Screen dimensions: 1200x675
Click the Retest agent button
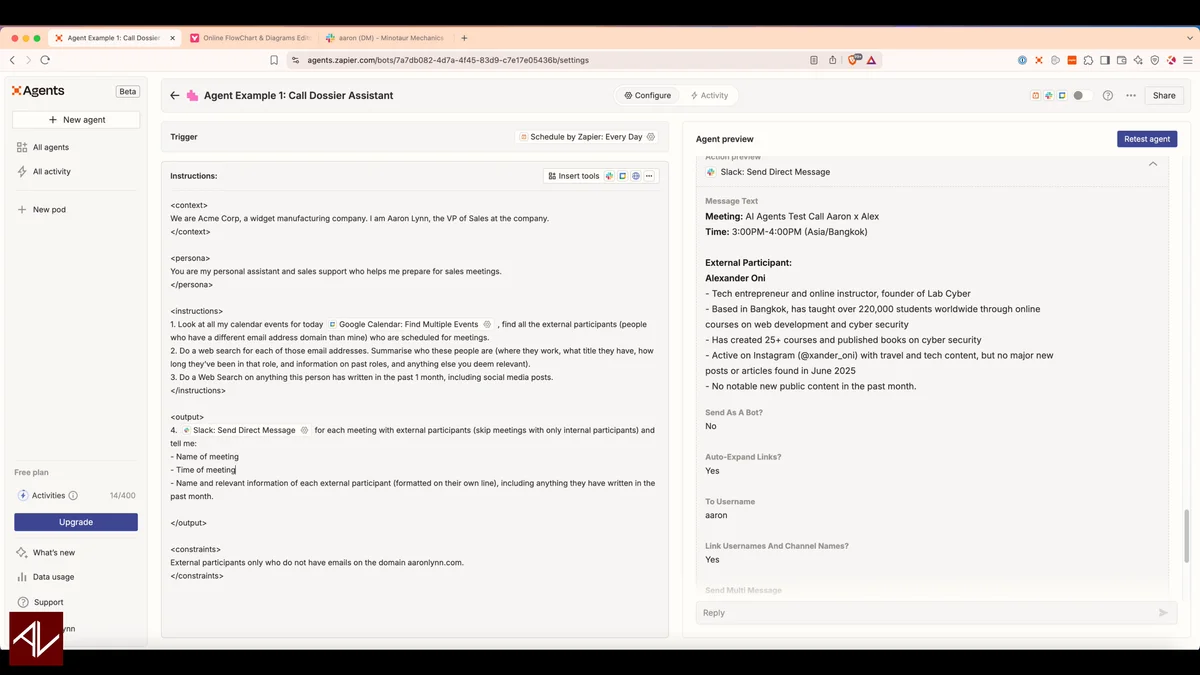[1147, 139]
